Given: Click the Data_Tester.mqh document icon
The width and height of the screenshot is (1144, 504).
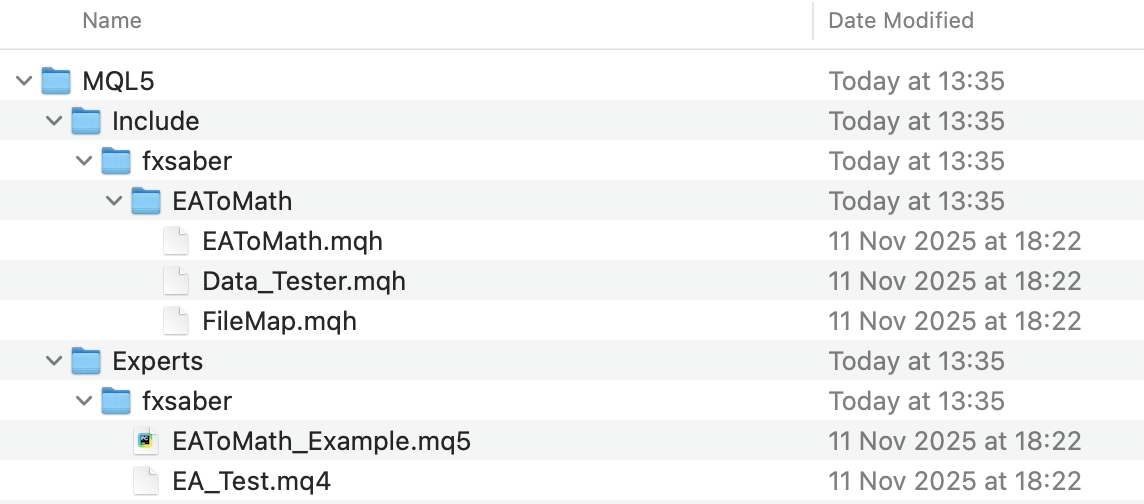Looking at the screenshot, I should coord(176,281).
